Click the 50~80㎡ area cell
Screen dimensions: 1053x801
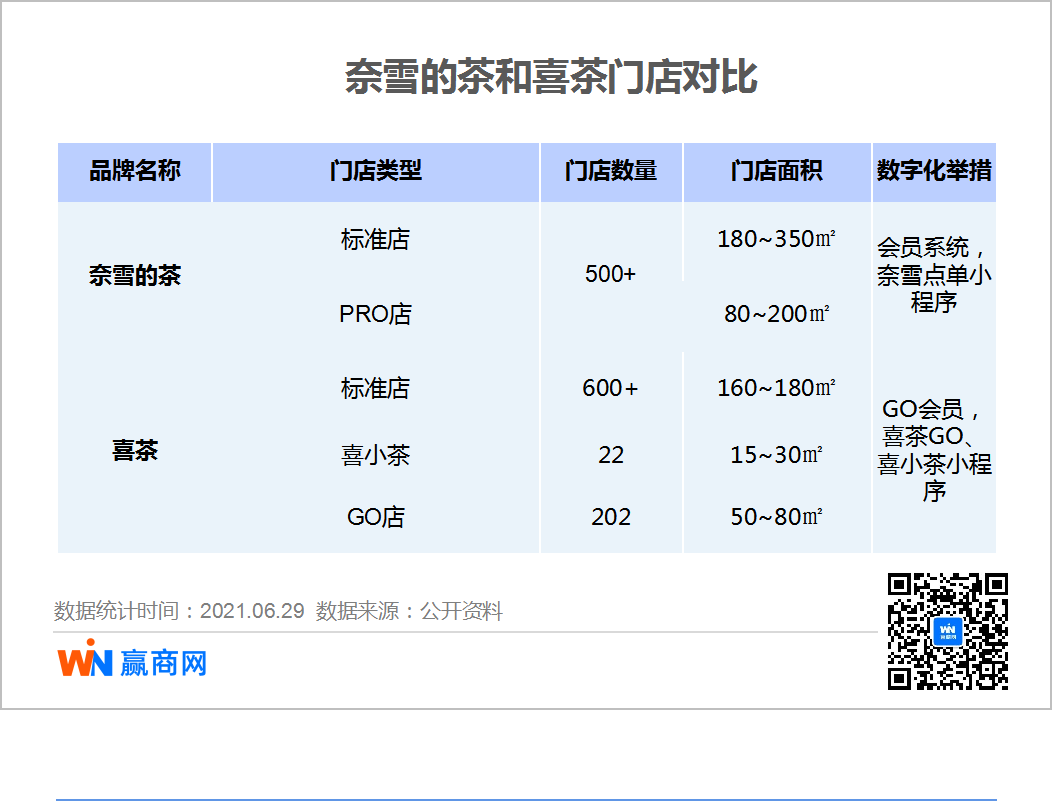click(x=777, y=517)
